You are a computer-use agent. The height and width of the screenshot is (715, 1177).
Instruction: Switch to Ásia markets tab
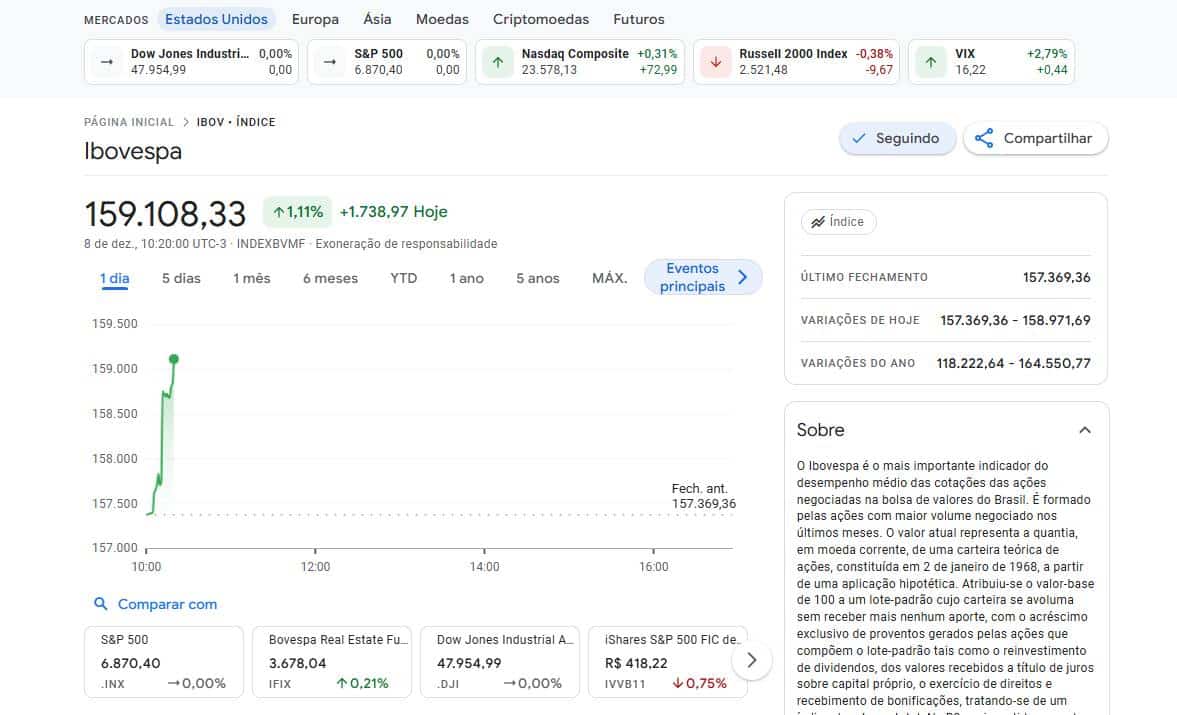click(x=377, y=20)
